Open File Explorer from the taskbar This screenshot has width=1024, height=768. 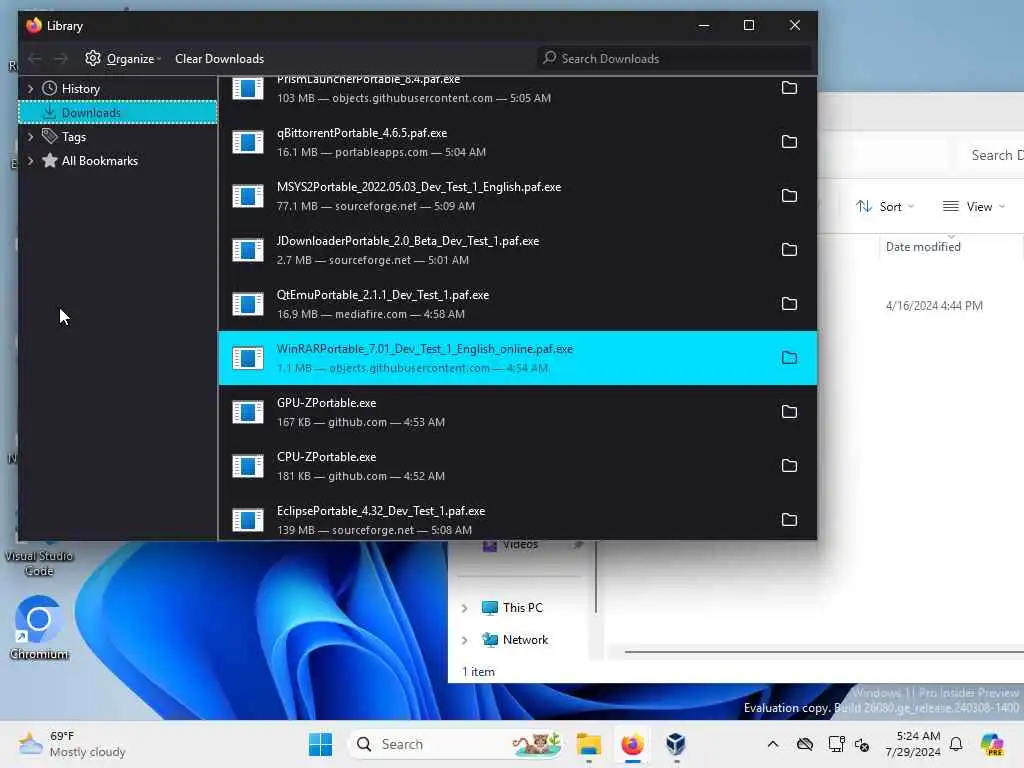[588, 744]
